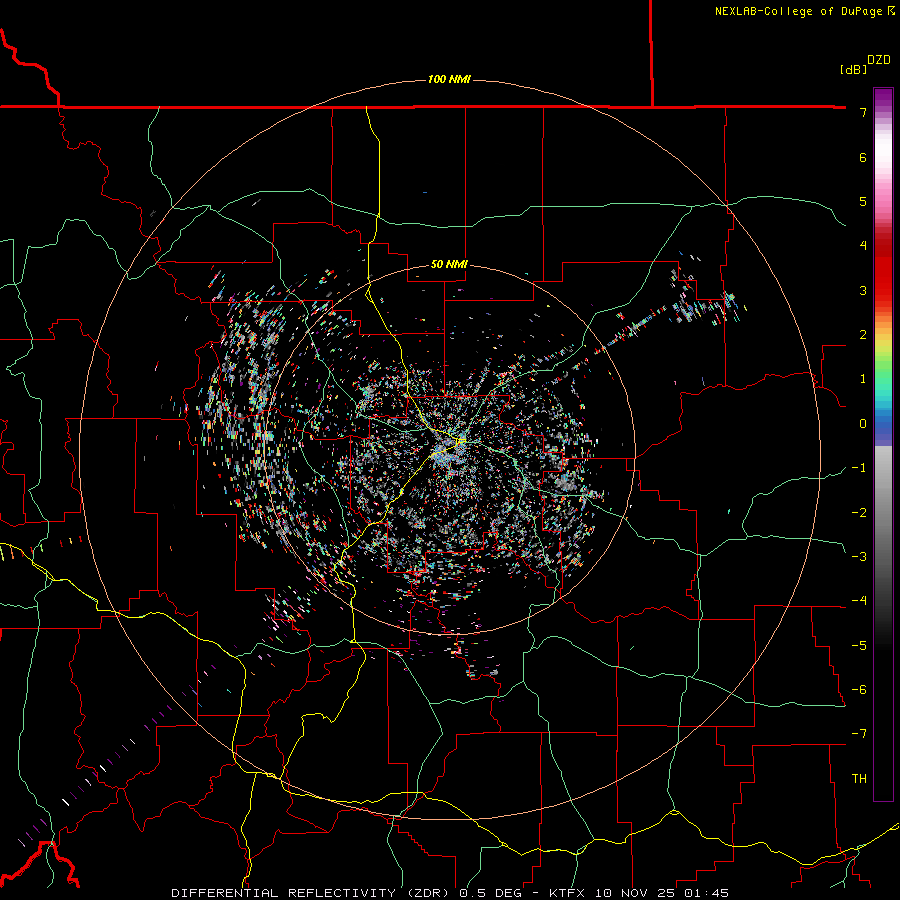
Task: Click the 0.5 DEG elevation text
Action: coord(491,893)
